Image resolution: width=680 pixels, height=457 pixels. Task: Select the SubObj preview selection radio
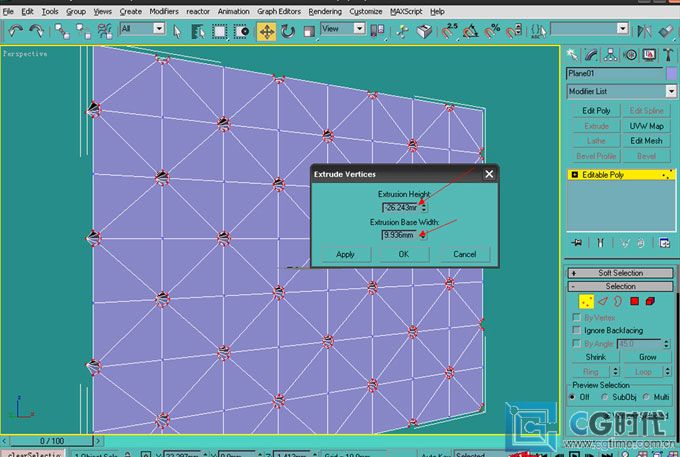pos(605,397)
